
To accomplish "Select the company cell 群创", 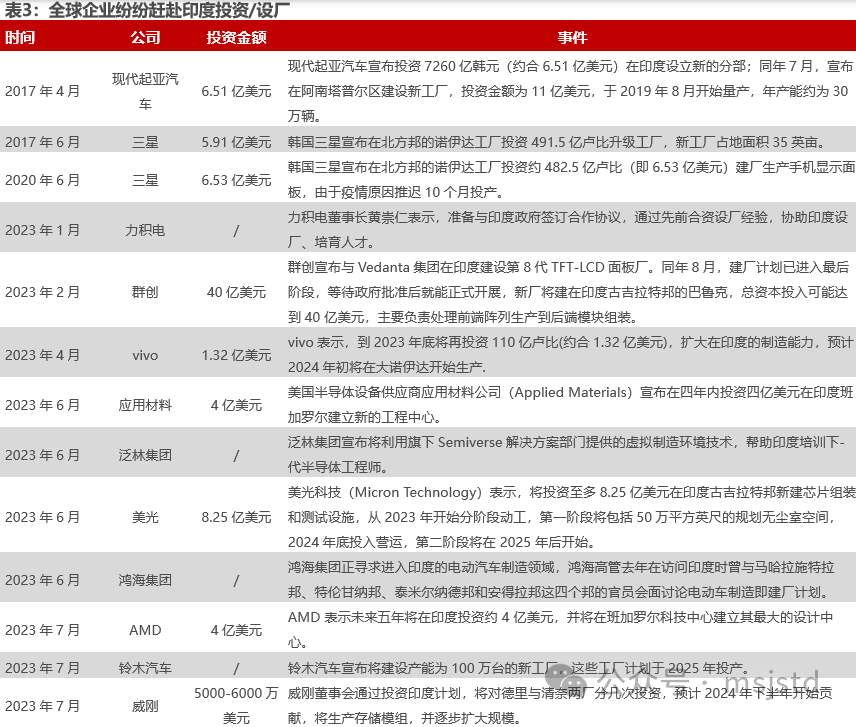I will [x=145, y=293].
